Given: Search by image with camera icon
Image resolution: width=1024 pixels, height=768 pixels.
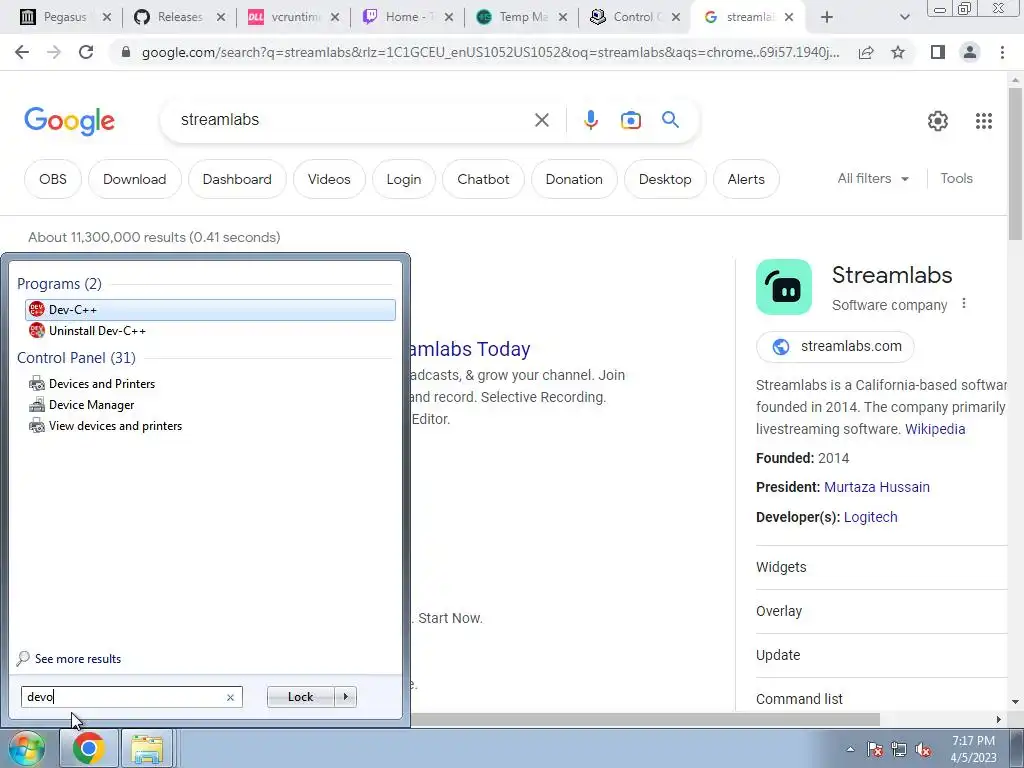Looking at the screenshot, I should click(630, 120).
